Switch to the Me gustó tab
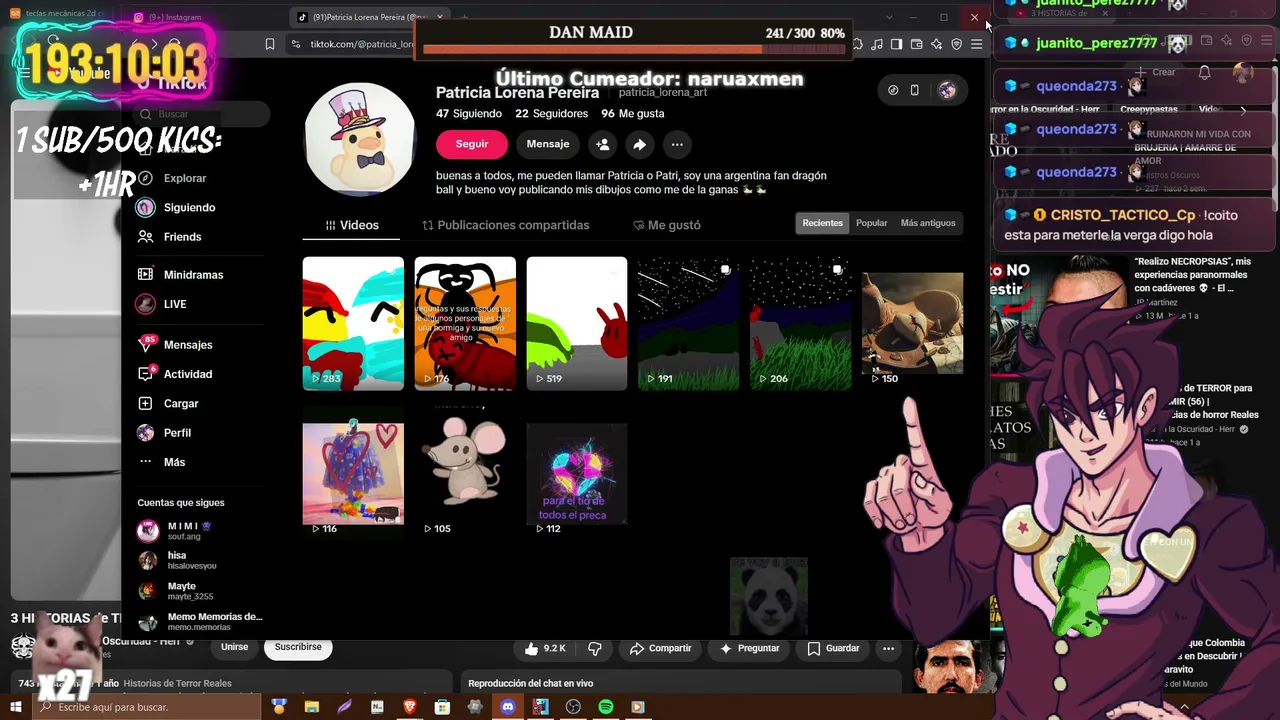Image resolution: width=1280 pixels, height=720 pixels. (666, 225)
